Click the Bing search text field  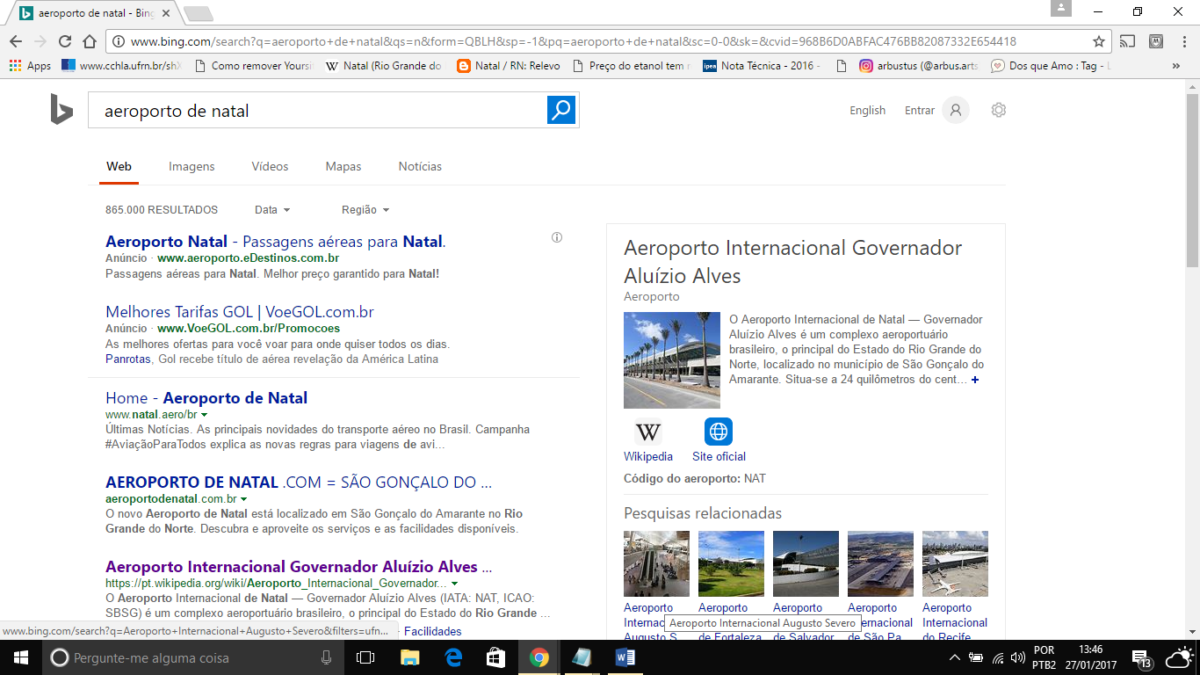(318, 110)
